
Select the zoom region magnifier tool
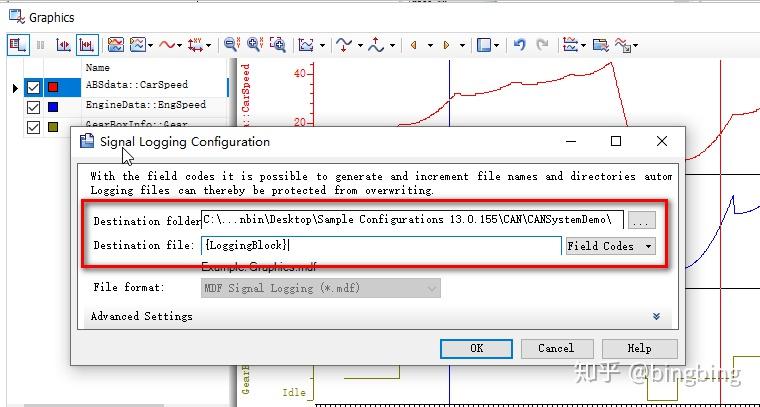click(x=278, y=45)
